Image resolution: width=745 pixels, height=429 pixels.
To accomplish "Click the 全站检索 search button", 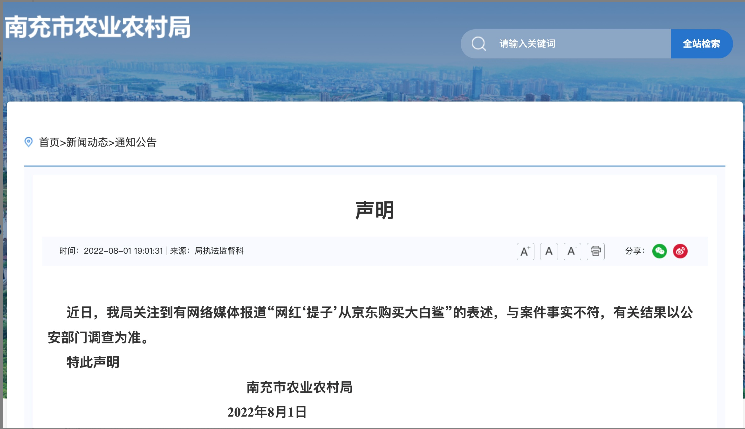I will (702, 44).
